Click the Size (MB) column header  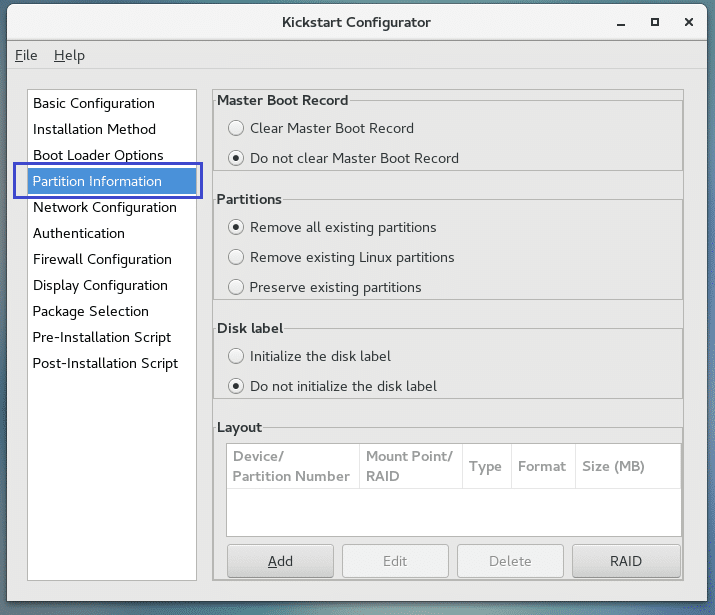point(614,466)
